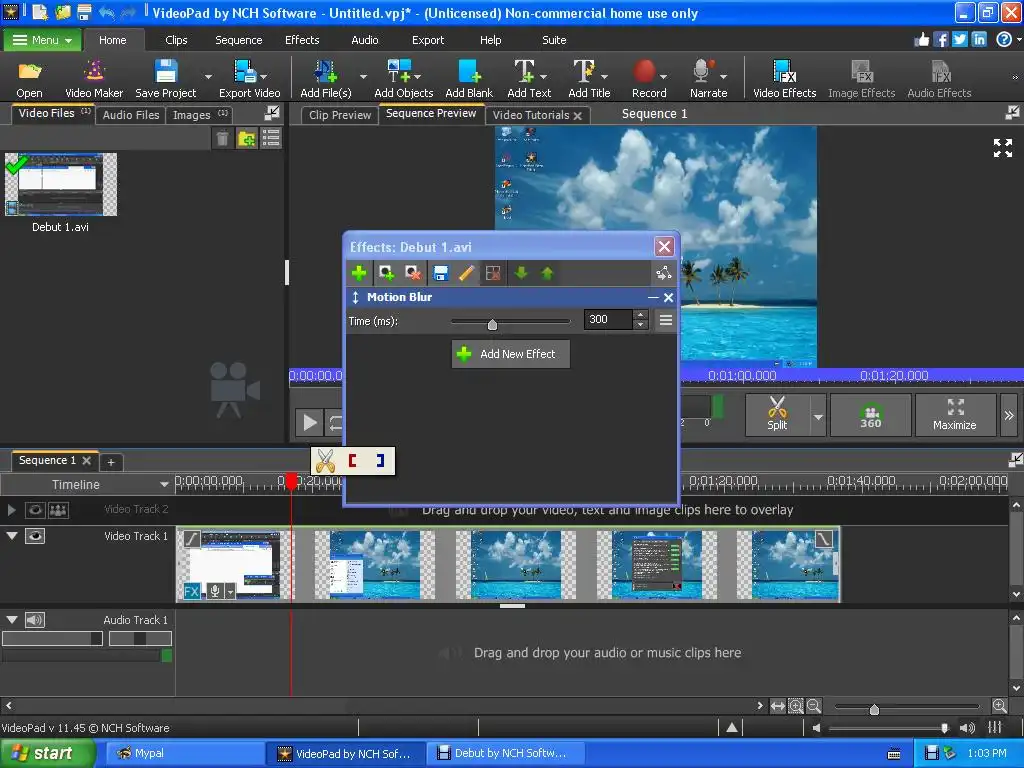Open the Split dropdown arrow
The width and height of the screenshot is (1024, 768).
tap(818, 416)
